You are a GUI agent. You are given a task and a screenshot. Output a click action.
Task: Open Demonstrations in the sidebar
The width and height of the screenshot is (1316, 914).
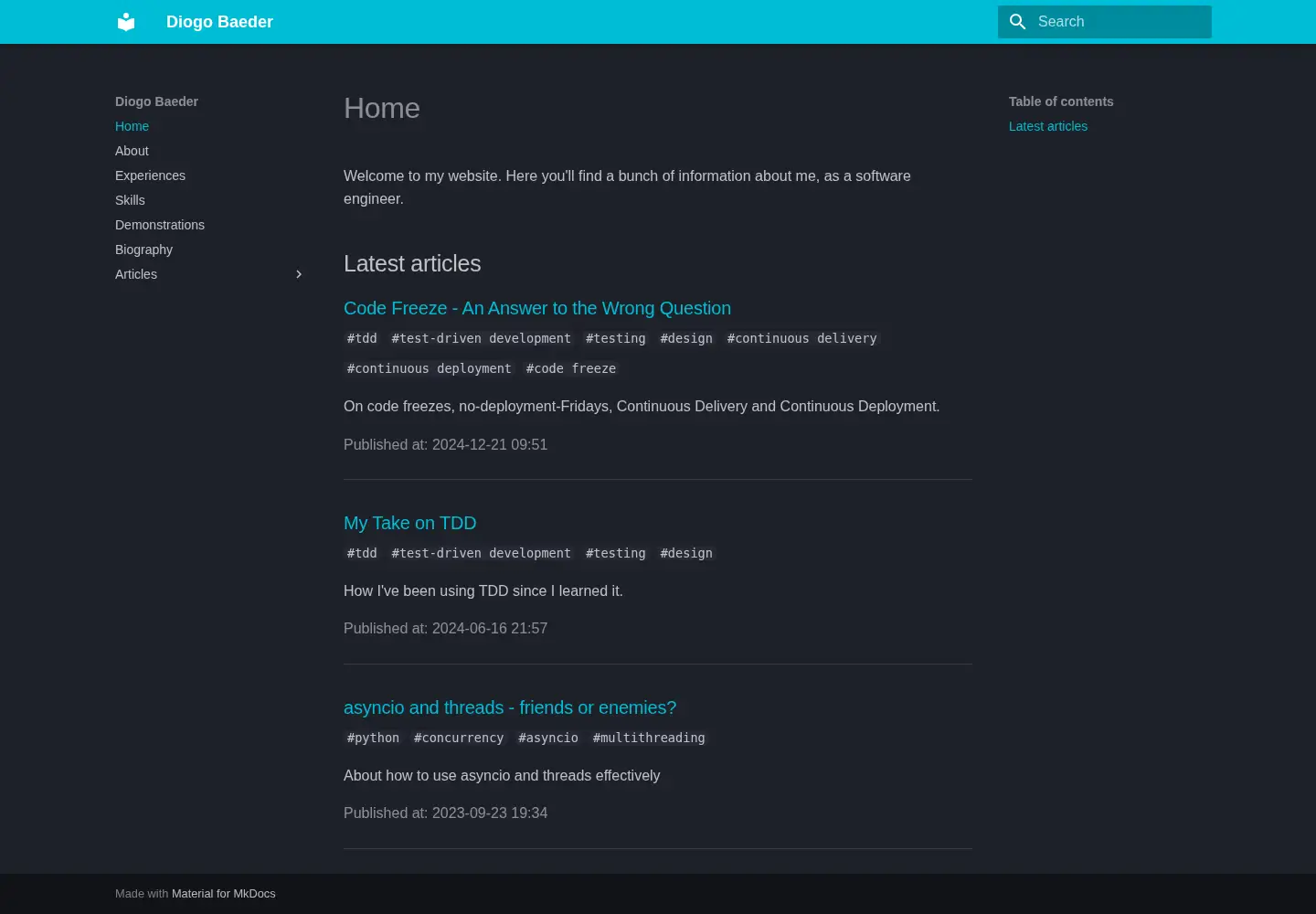tap(160, 225)
